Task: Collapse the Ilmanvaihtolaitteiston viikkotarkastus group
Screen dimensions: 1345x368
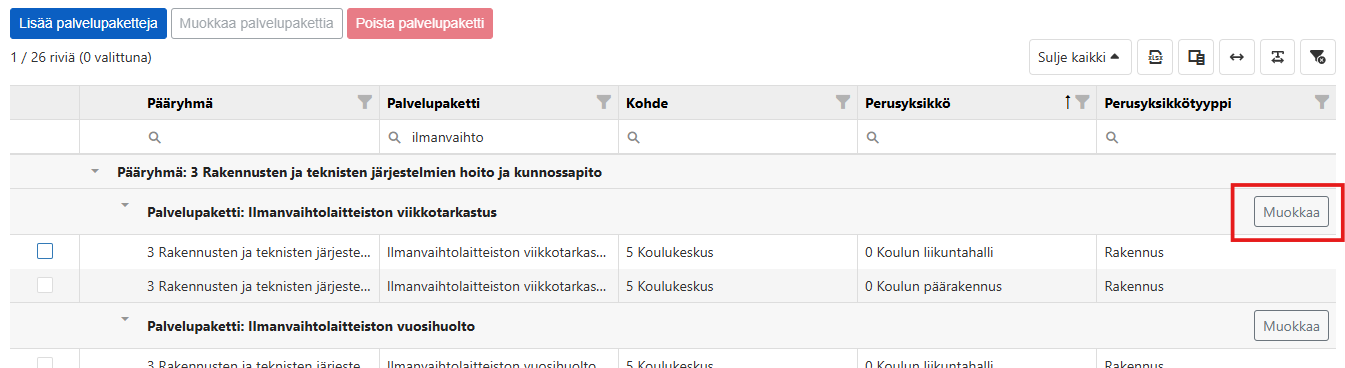Action: [x=125, y=206]
